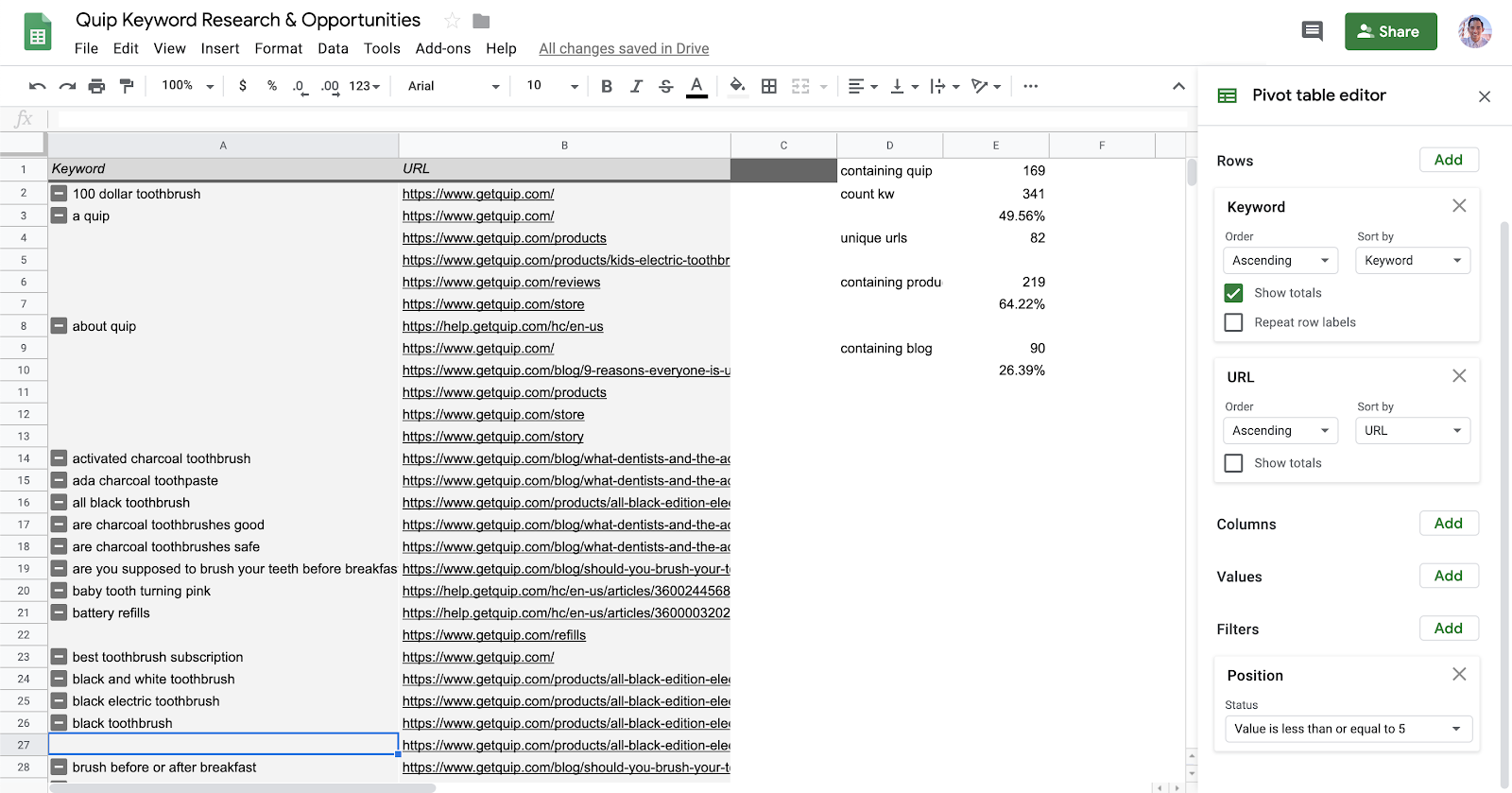Format as currency with dollar icon
Image resolution: width=1512 pixels, height=793 pixels.
pyautogui.click(x=243, y=86)
